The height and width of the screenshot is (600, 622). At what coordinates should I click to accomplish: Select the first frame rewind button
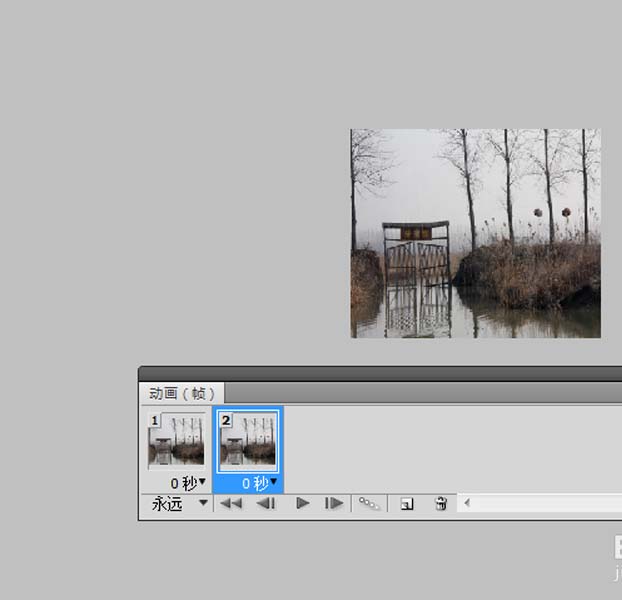231,504
